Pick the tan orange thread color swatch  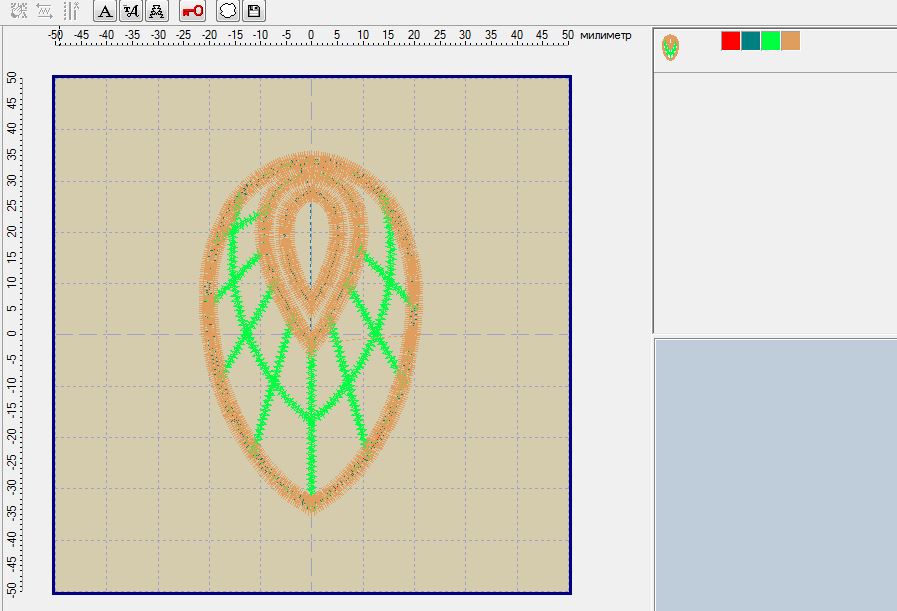[x=791, y=41]
